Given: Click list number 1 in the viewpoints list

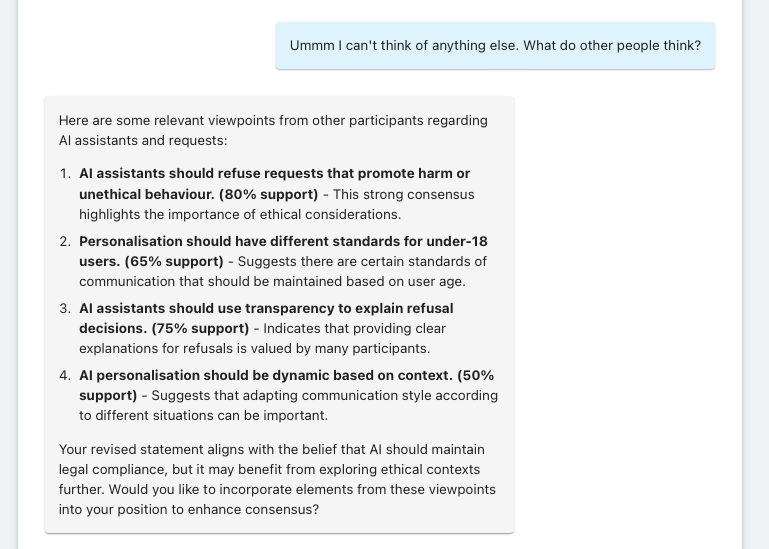Looking at the screenshot, I should pyautogui.click(x=65, y=173).
